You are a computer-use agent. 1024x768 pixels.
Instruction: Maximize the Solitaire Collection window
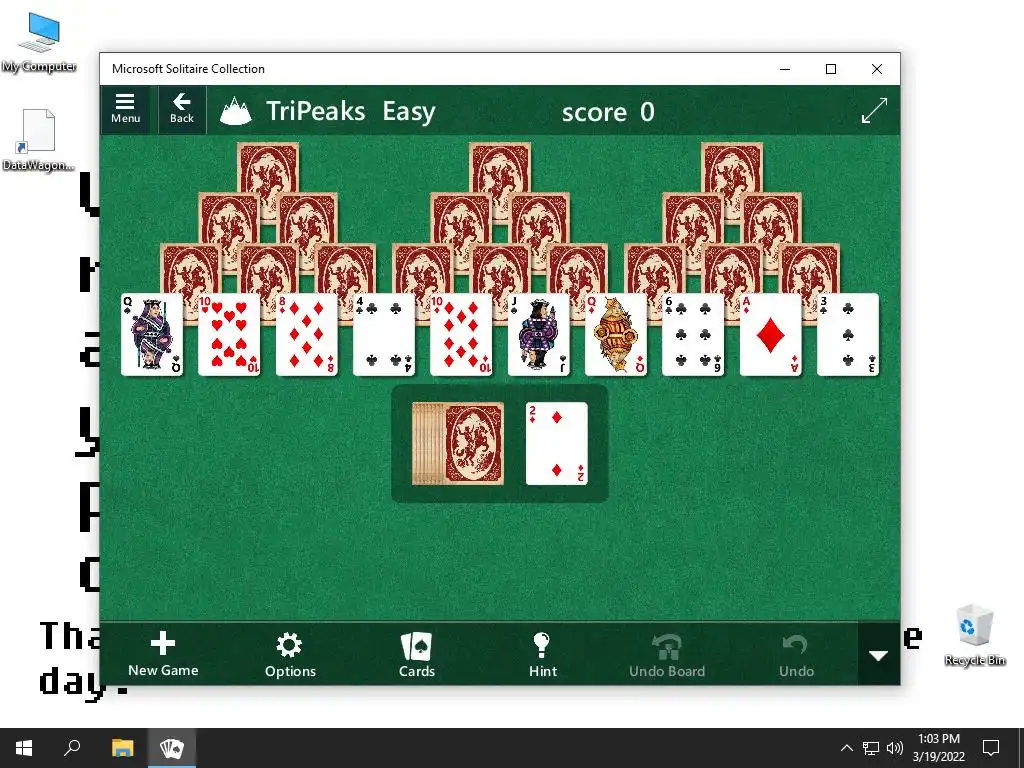(831, 69)
